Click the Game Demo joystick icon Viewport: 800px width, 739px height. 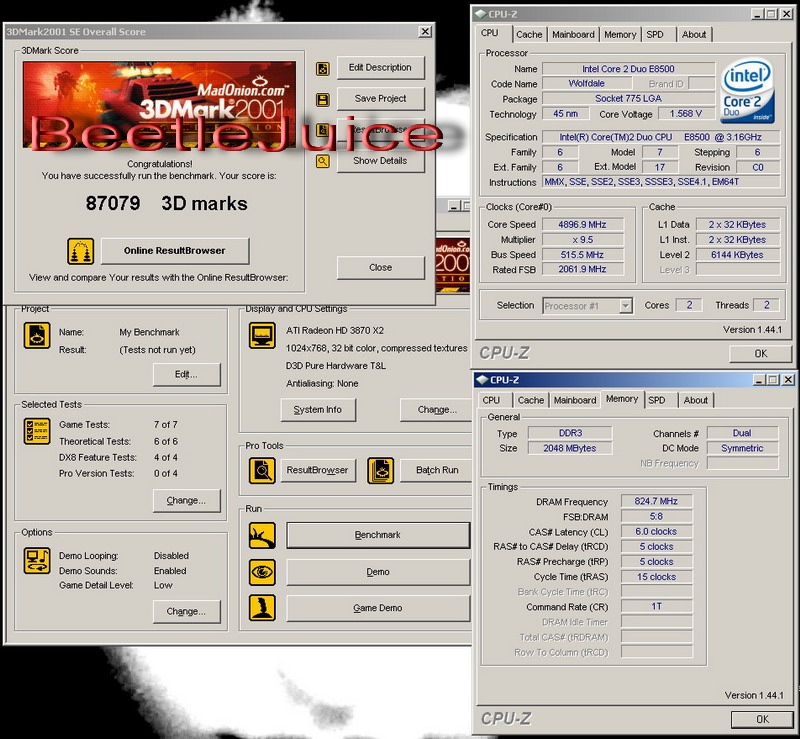tap(262, 608)
